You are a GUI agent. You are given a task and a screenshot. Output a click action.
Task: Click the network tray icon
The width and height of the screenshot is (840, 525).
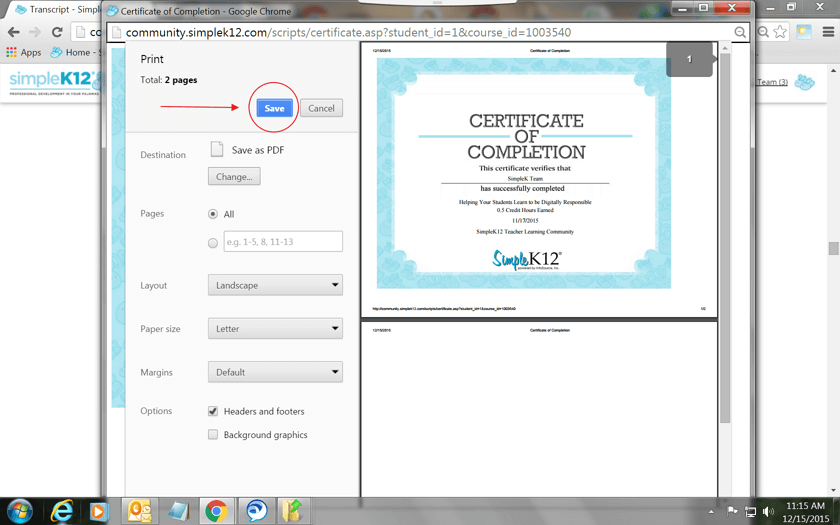(x=750, y=512)
